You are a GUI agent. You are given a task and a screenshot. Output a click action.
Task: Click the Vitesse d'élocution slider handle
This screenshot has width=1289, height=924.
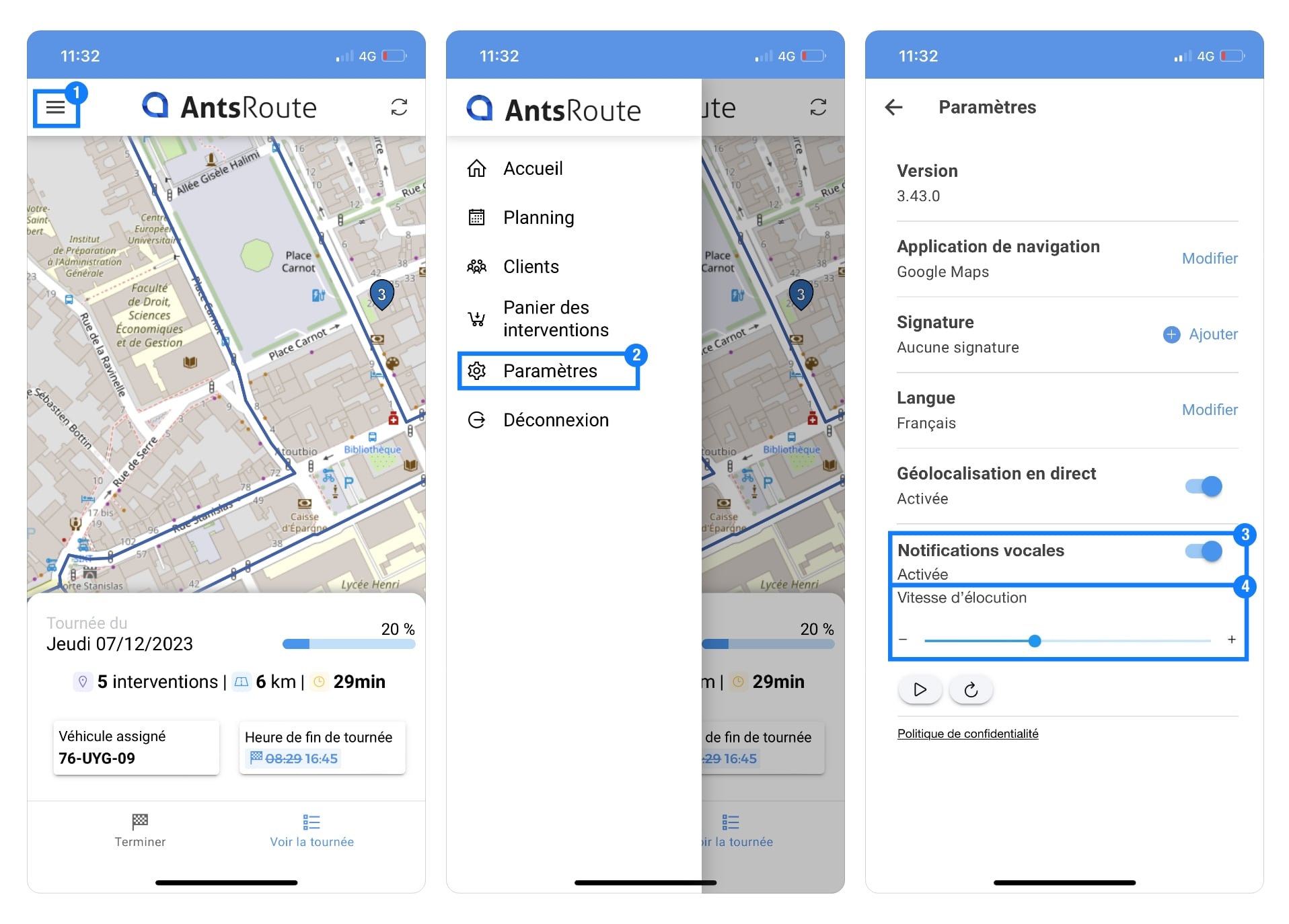click(1035, 641)
